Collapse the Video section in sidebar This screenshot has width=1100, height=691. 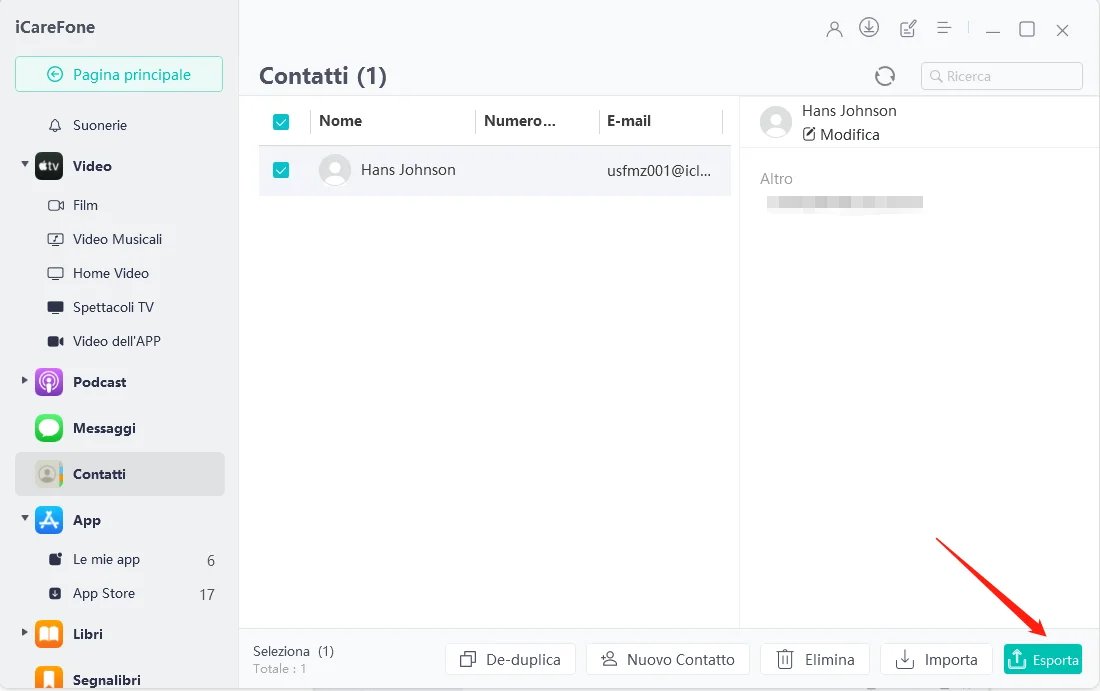click(x=24, y=166)
